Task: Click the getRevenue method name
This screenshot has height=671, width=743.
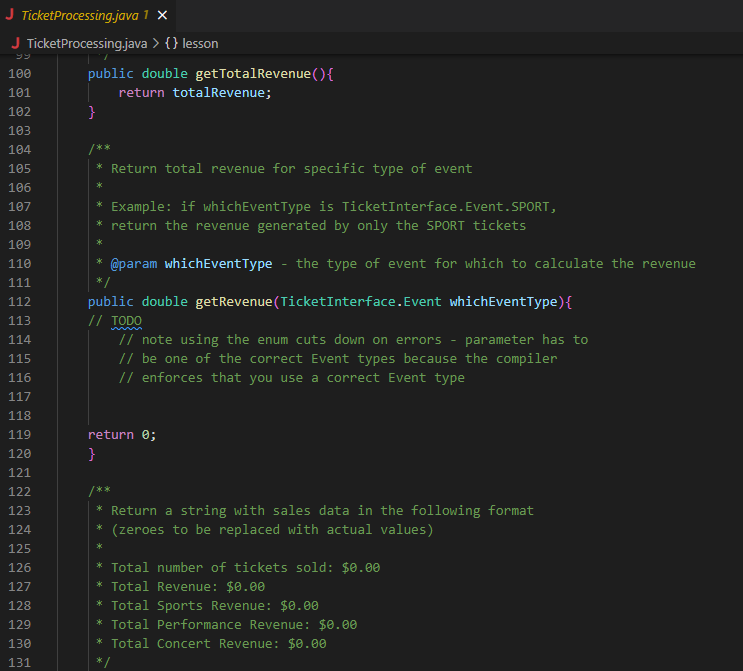Action: coord(234,302)
